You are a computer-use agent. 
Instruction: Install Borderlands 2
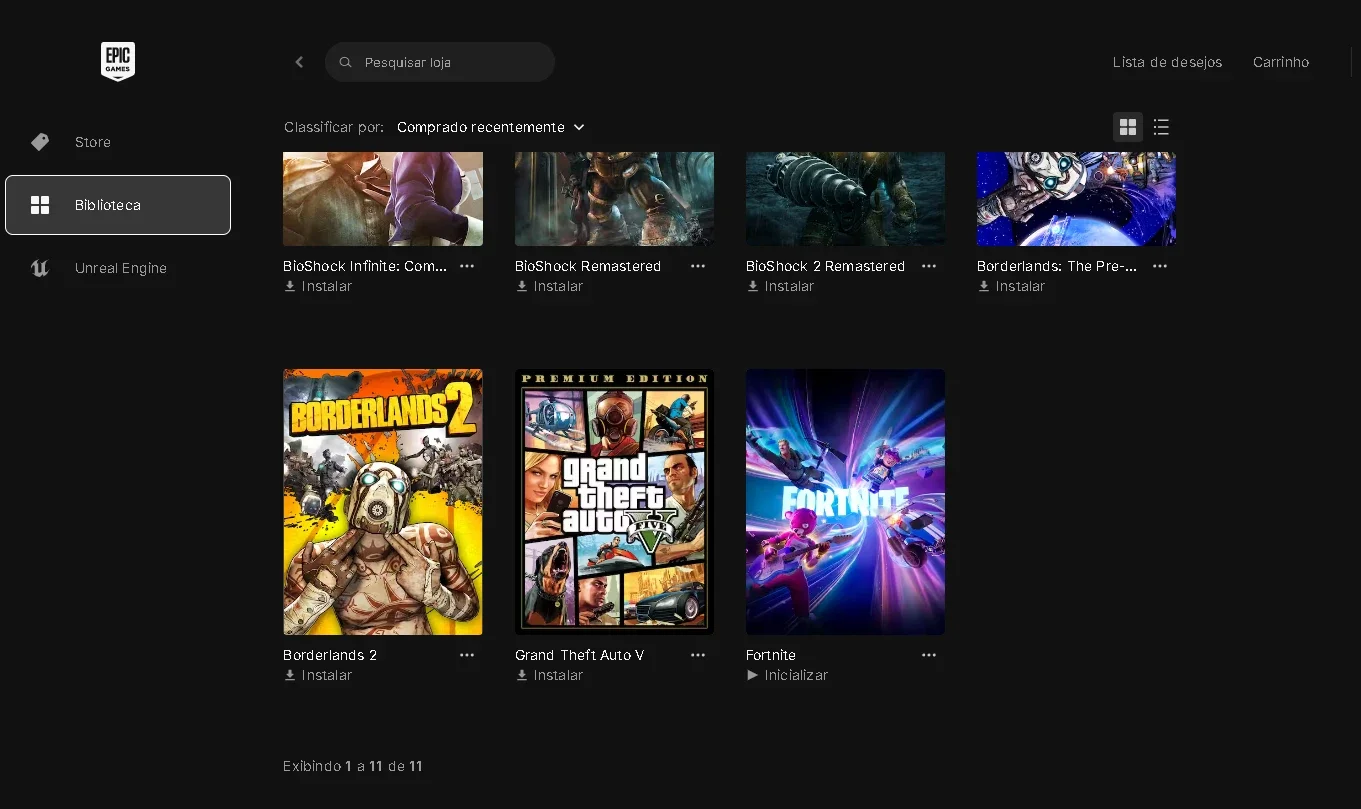coord(318,675)
